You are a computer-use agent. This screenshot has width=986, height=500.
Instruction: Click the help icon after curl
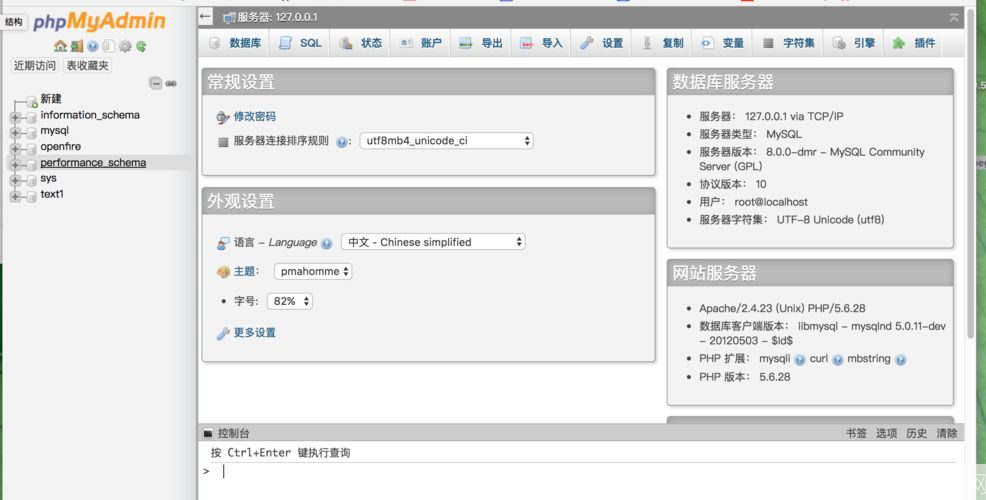838,360
